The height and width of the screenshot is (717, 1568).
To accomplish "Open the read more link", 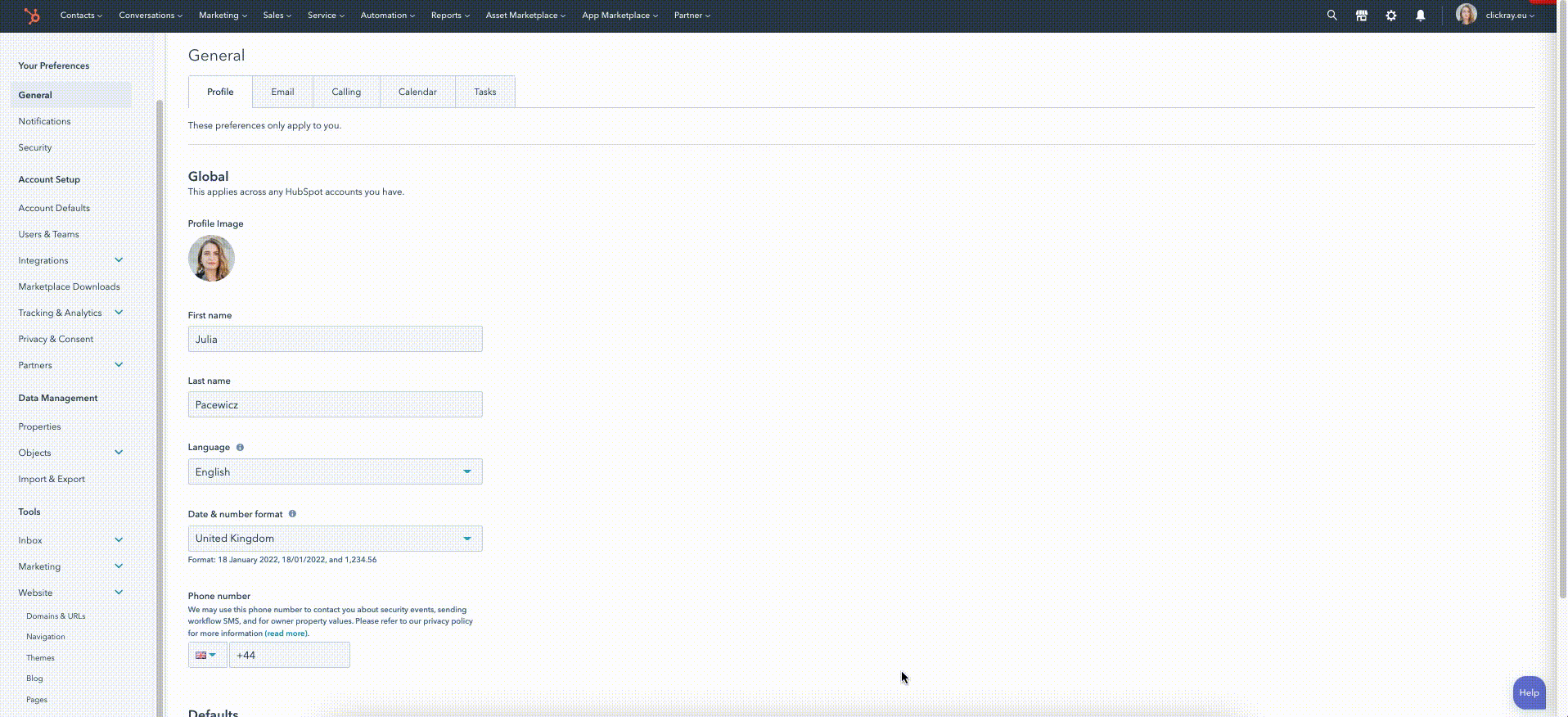I will [x=286, y=634].
